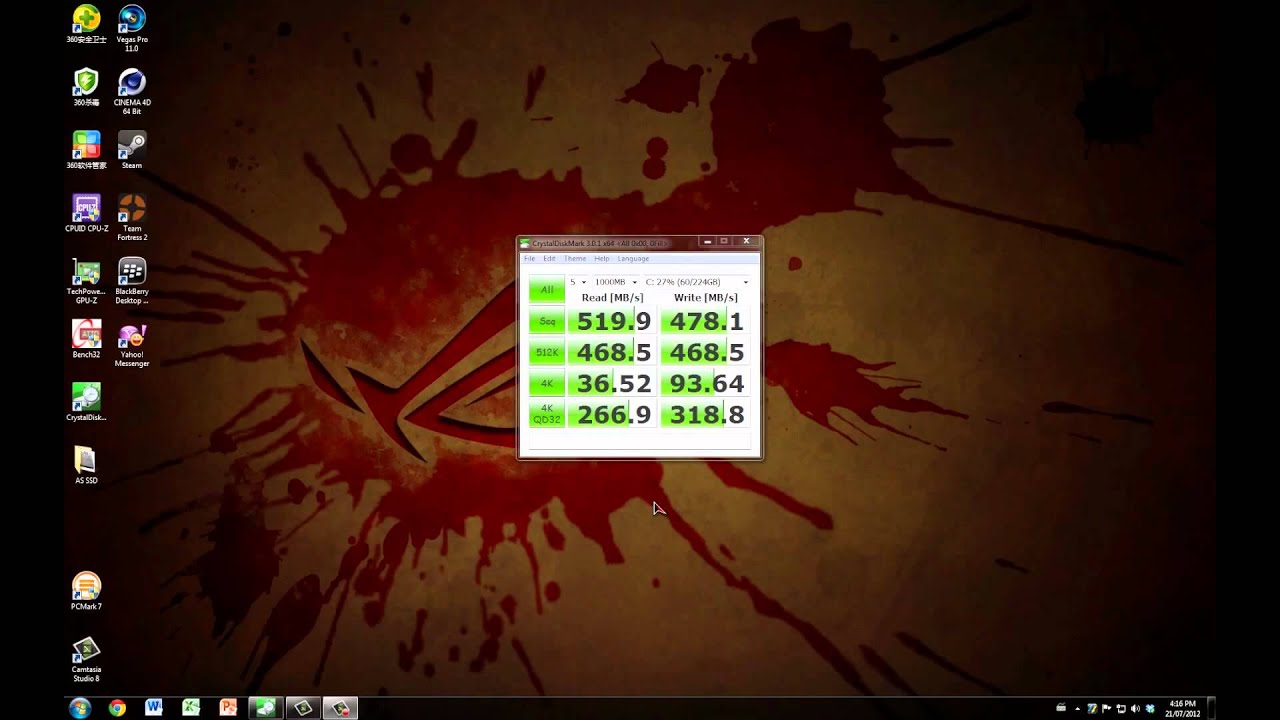The width and height of the screenshot is (1280, 720).
Task: Open the Theme menu in CrystalDiskMark
Action: [x=575, y=259]
